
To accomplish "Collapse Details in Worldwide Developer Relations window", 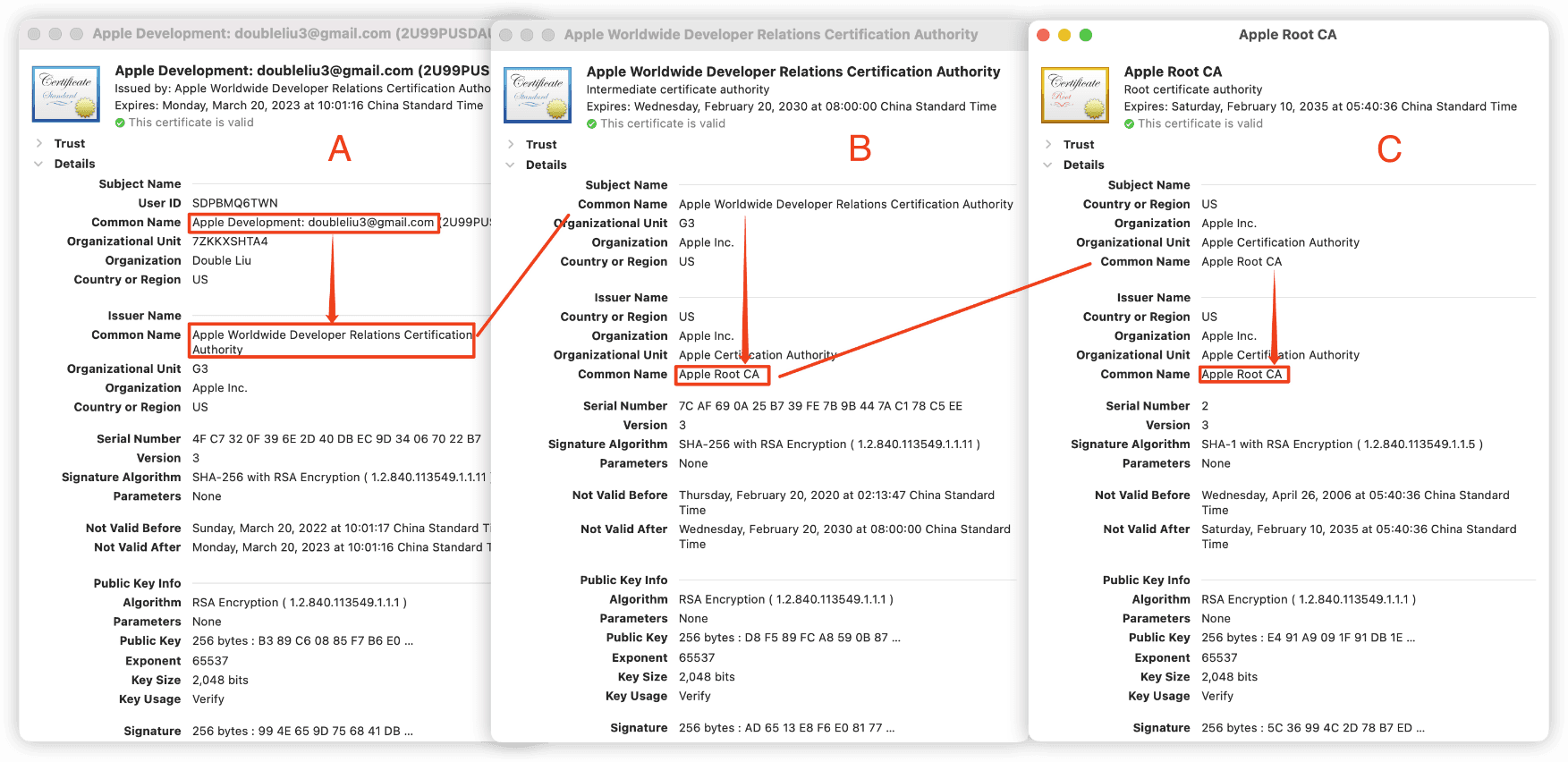I will 511,165.
